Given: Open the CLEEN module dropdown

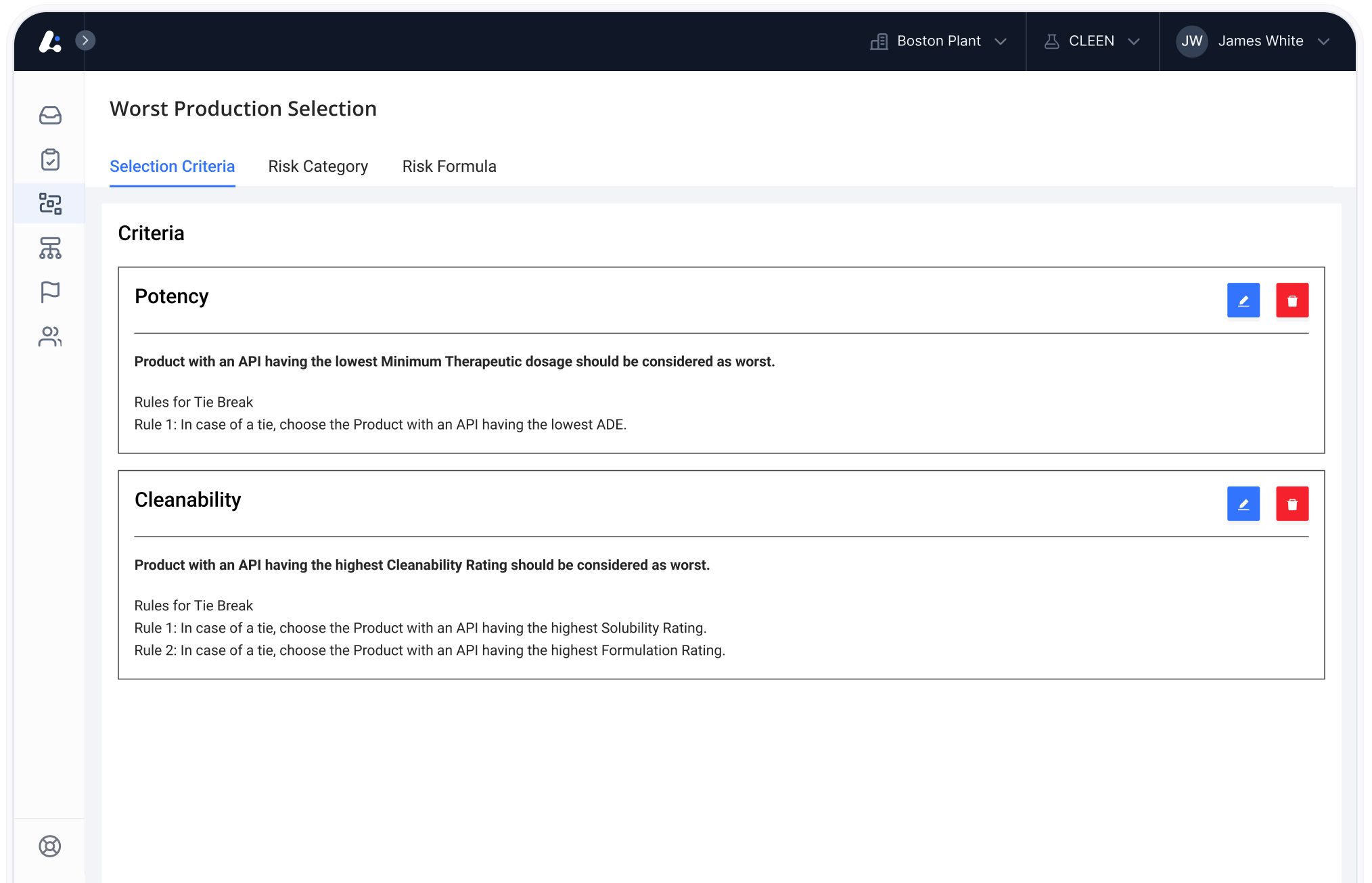Looking at the screenshot, I should tap(1092, 41).
